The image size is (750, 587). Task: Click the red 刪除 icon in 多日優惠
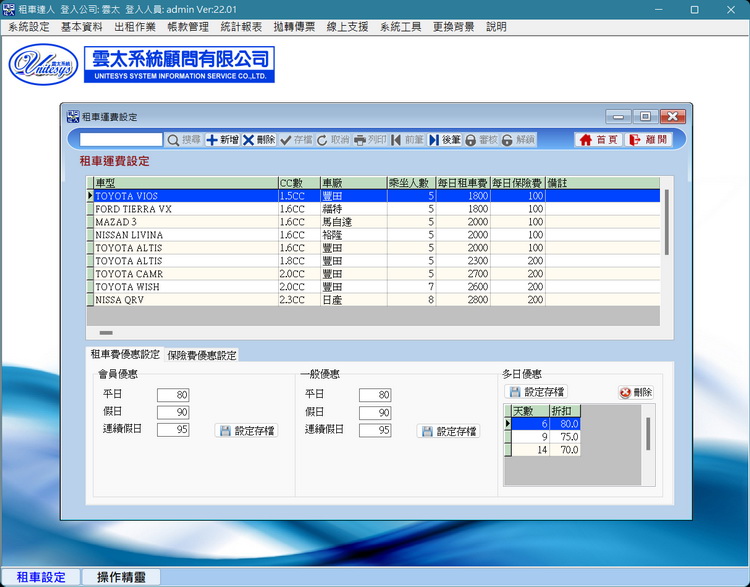coord(626,393)
